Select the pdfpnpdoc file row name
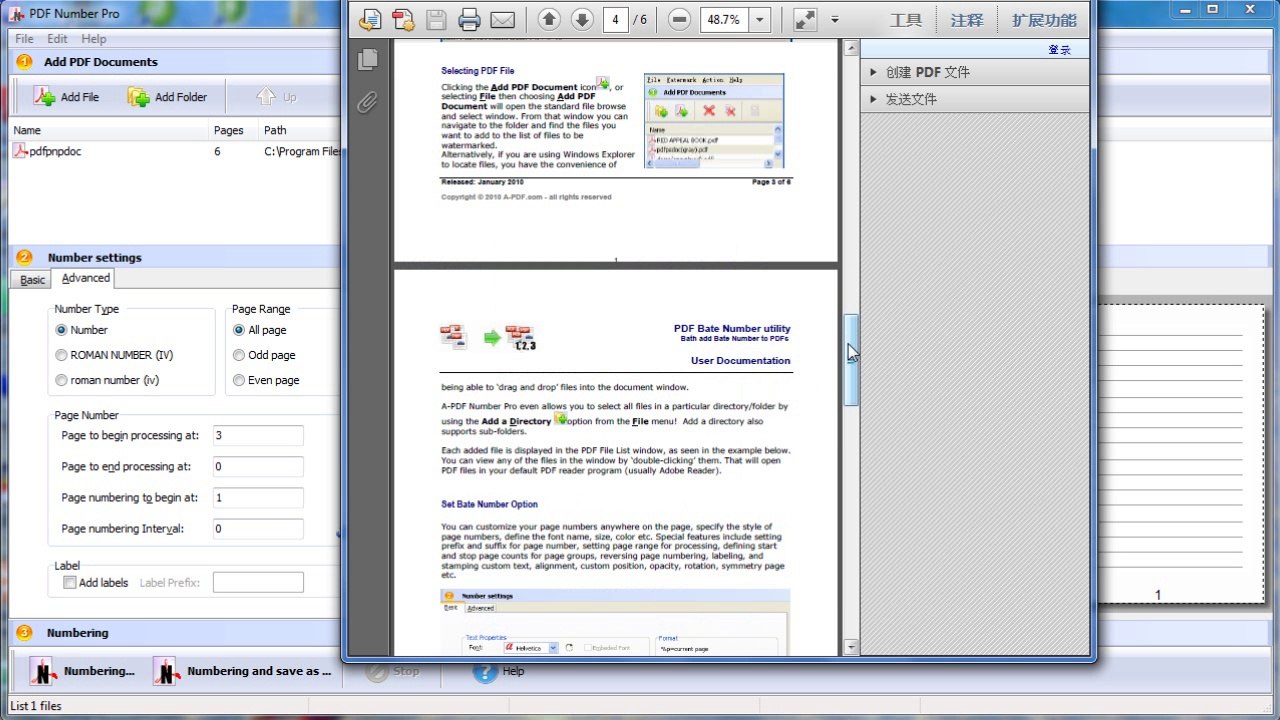Screen dimensions: 1280x720 coord(55,152)
